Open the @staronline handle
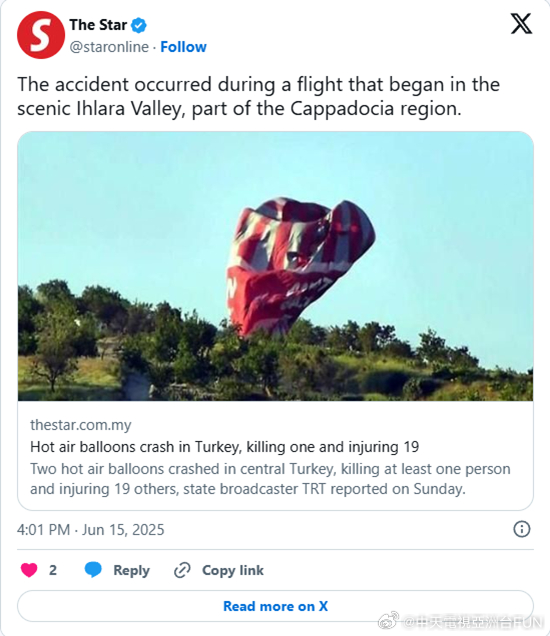550x636 pixels. [109, 47]
